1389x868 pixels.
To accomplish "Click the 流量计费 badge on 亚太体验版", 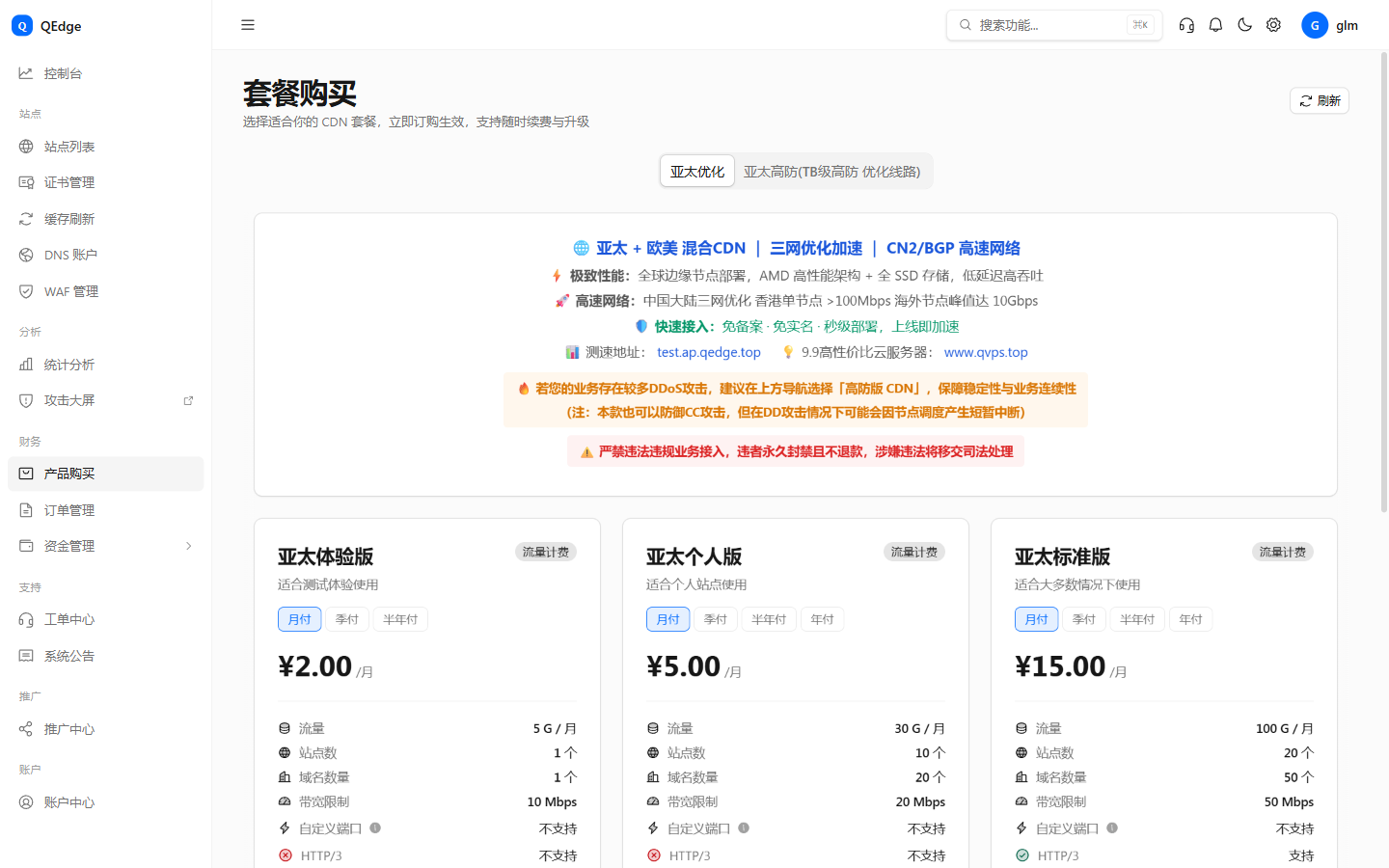I will (546, 552).
